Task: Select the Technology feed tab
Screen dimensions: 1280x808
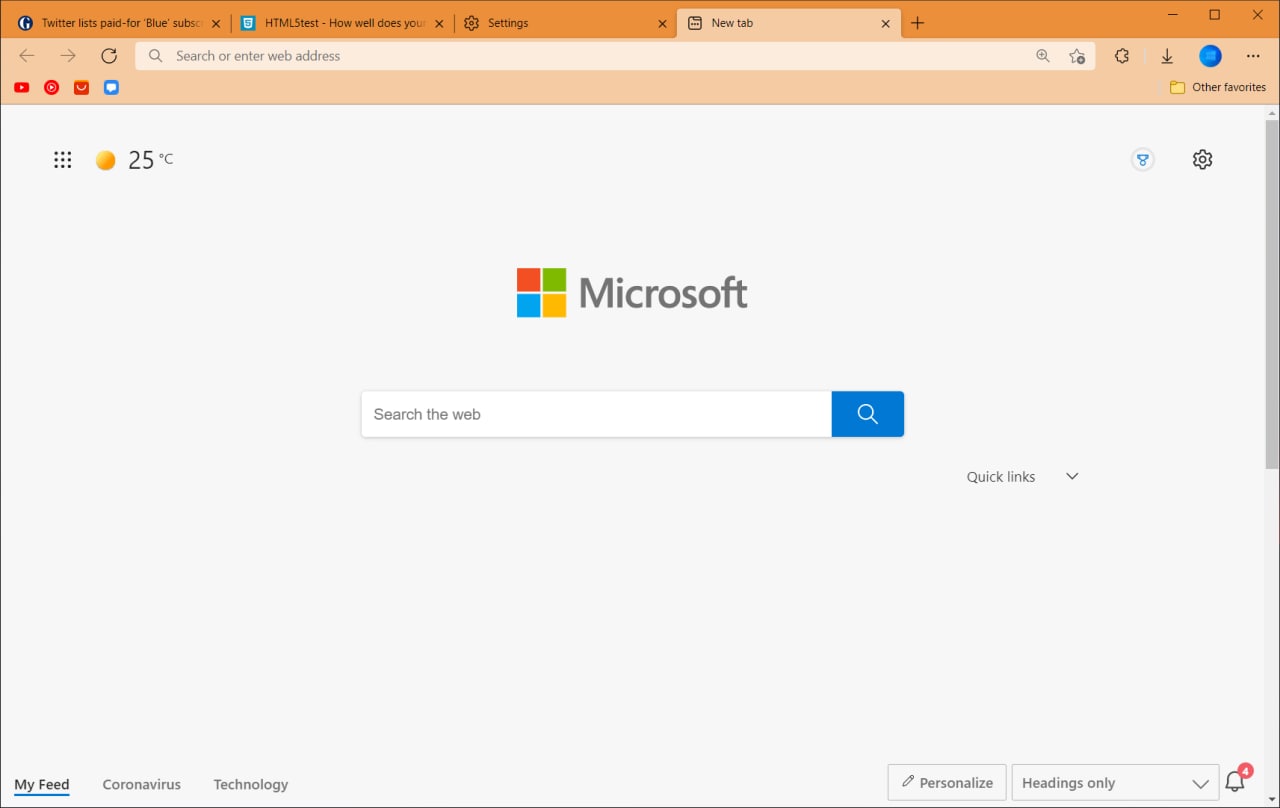Action: (x=251, y=785)
